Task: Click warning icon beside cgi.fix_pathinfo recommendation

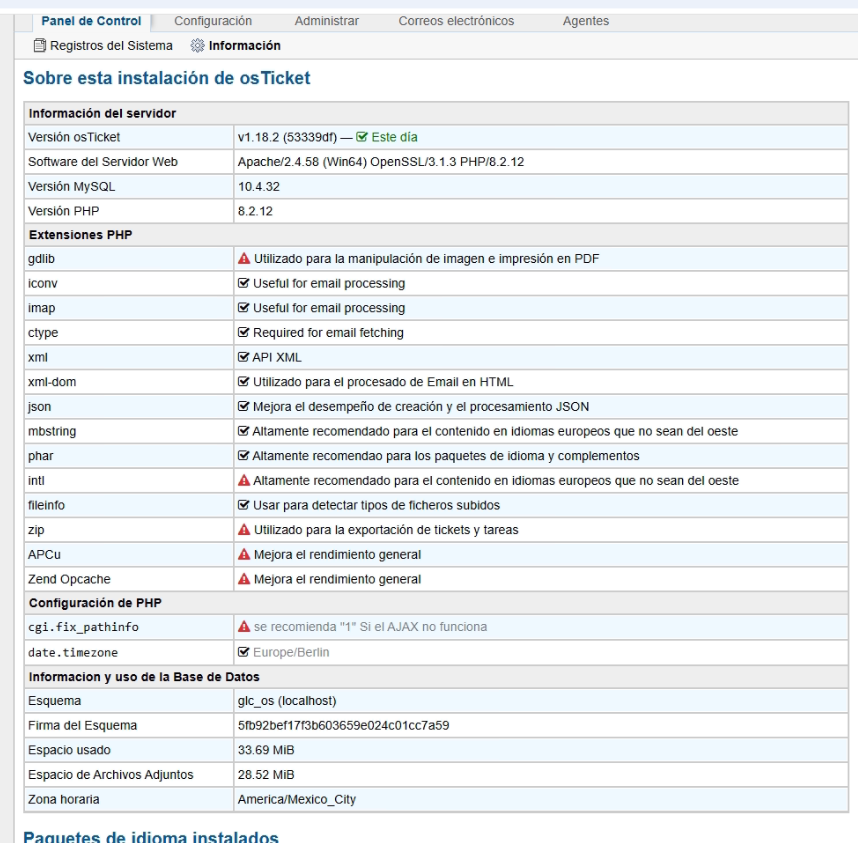Action: pos(244,628)
